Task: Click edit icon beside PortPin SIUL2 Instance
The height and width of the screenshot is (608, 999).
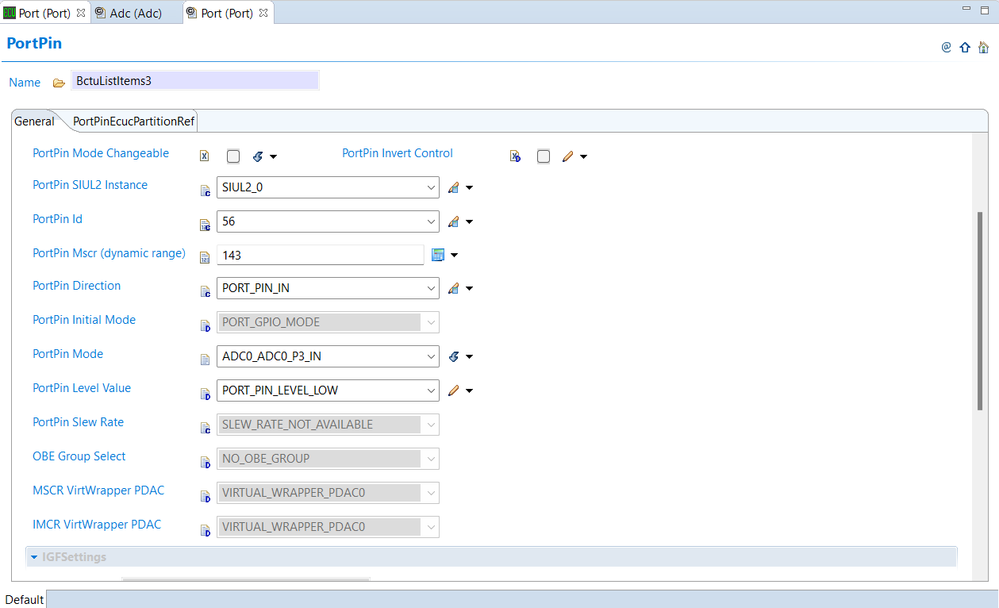Action: click(x=454, y=187)
